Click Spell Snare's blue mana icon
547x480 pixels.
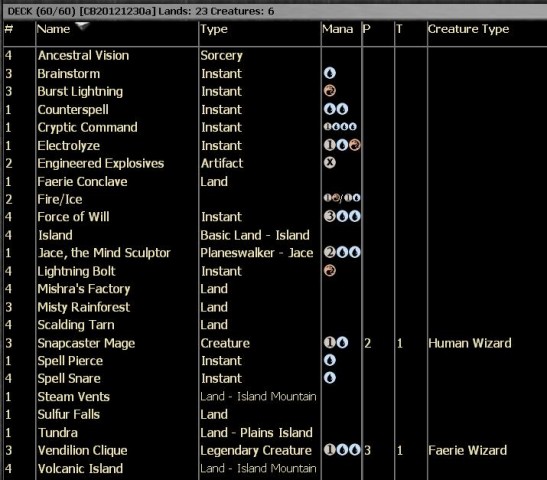[x=330, y=378]
